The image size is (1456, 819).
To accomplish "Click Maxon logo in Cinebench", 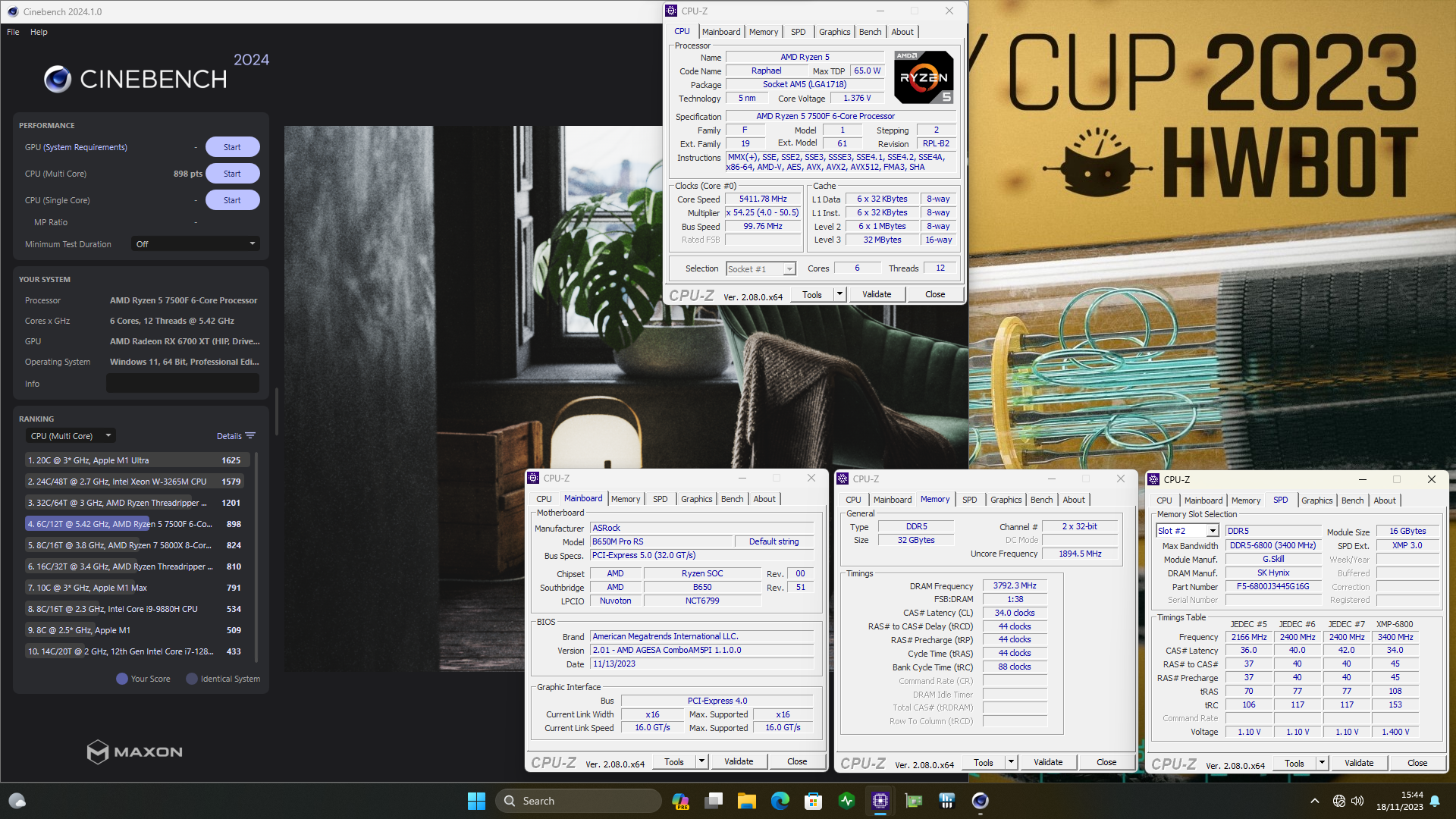I will click(135, 752).
